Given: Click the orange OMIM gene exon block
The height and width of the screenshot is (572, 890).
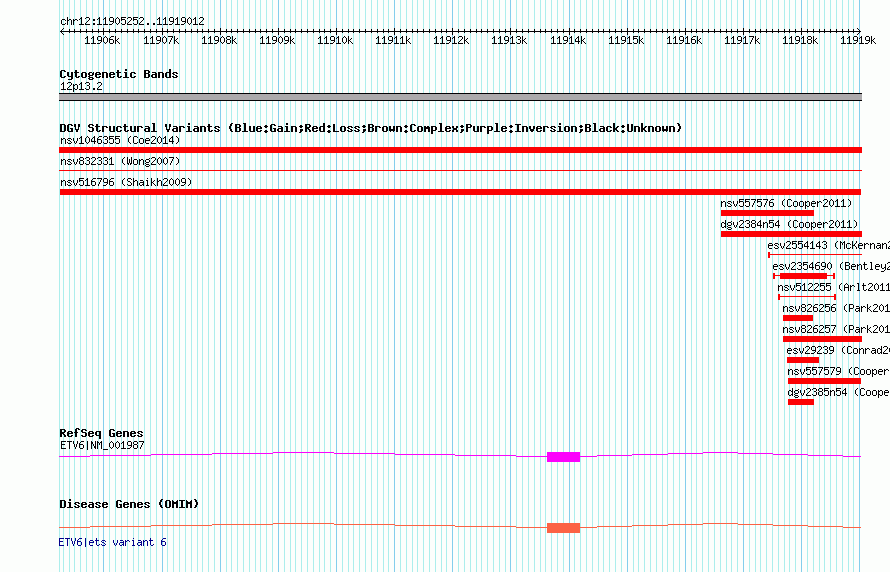Looking at the screenshot, I should click(564, 528).
